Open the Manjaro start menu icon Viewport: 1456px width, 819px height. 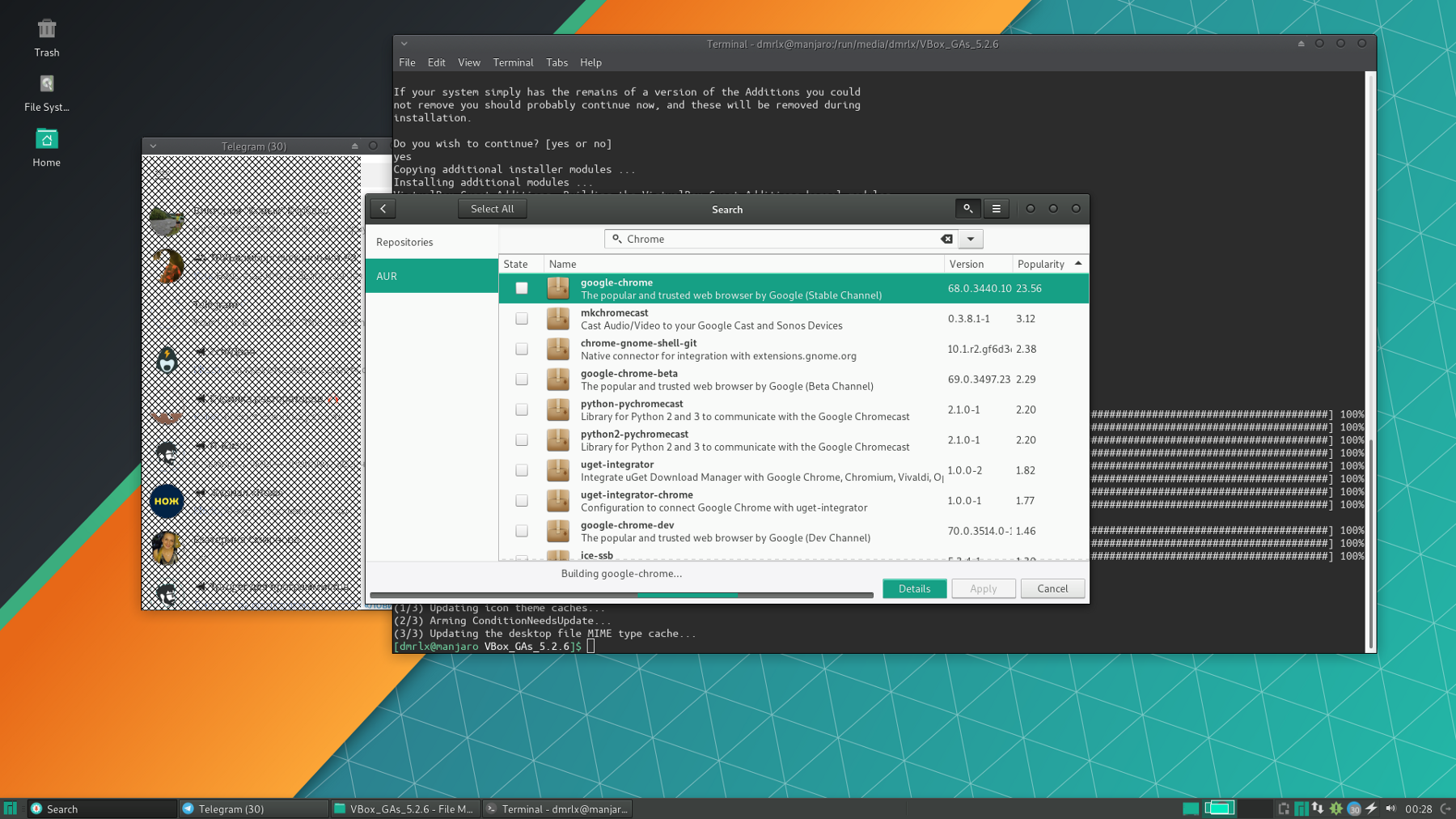pyautogui.click(x=11, y=808)
